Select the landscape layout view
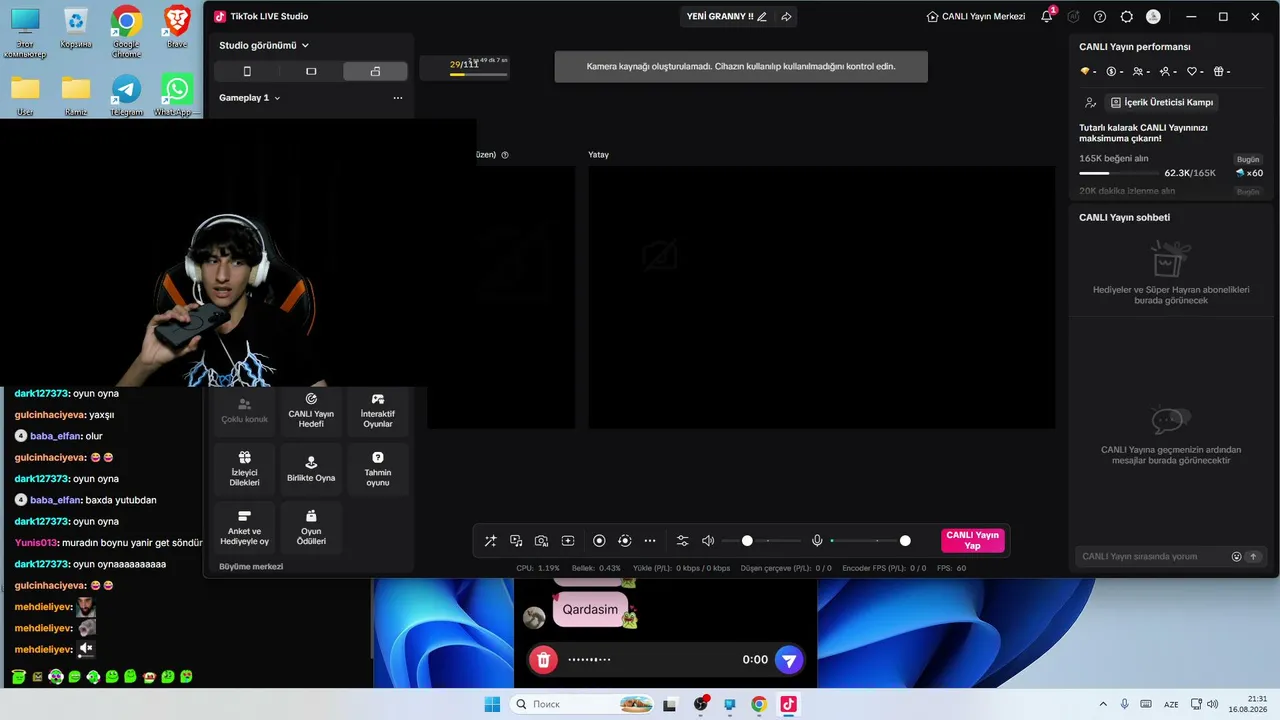 (x=311, y=71)
